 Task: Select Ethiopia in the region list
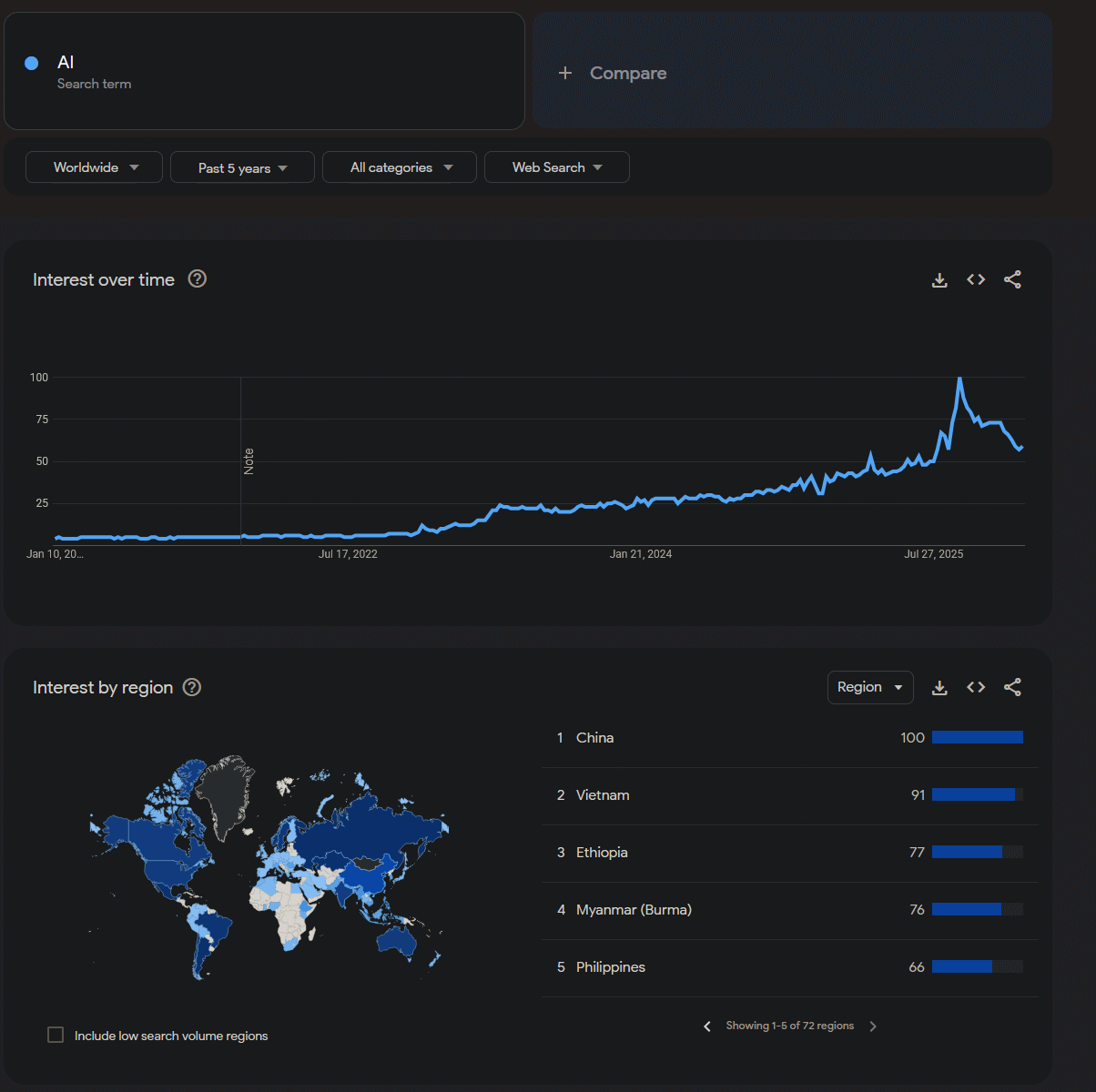click(790, 853)
